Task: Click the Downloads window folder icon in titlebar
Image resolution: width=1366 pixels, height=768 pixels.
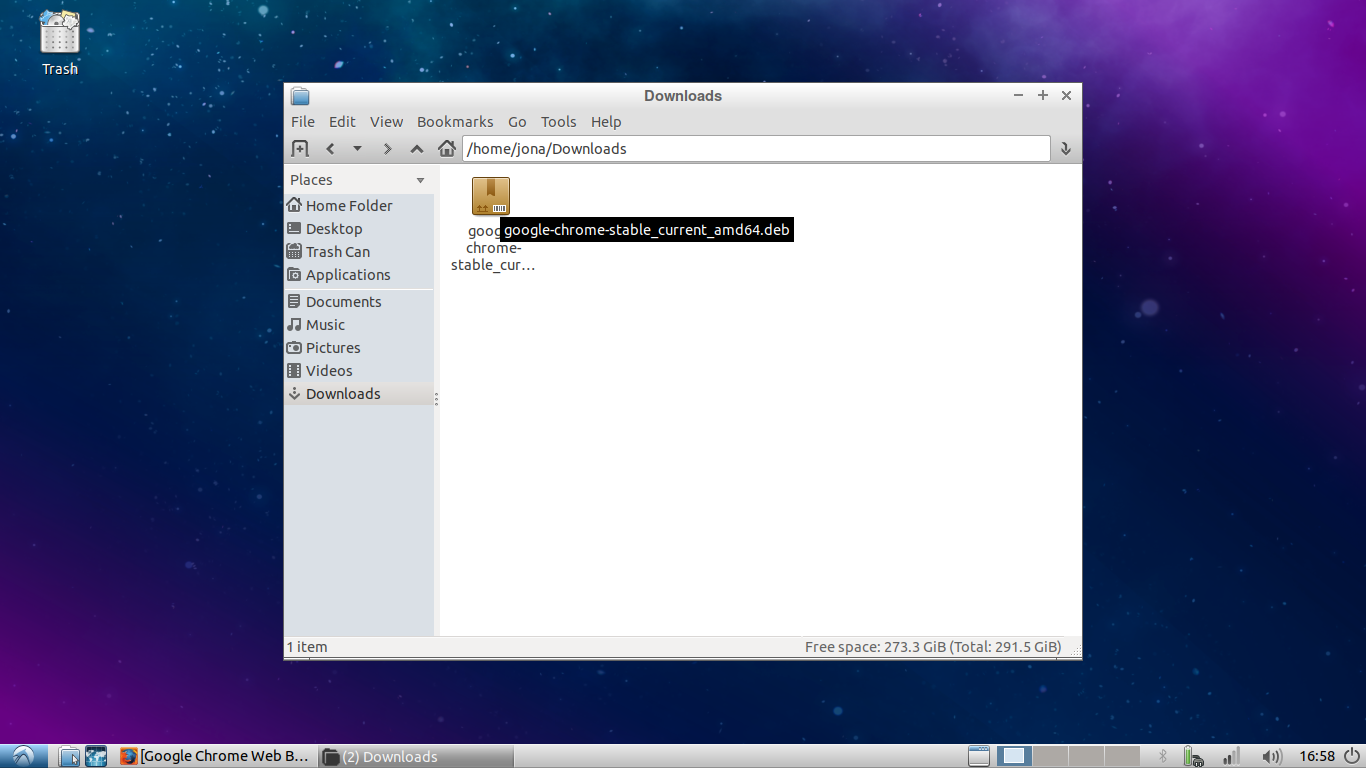Action: (x=300, y=96)
